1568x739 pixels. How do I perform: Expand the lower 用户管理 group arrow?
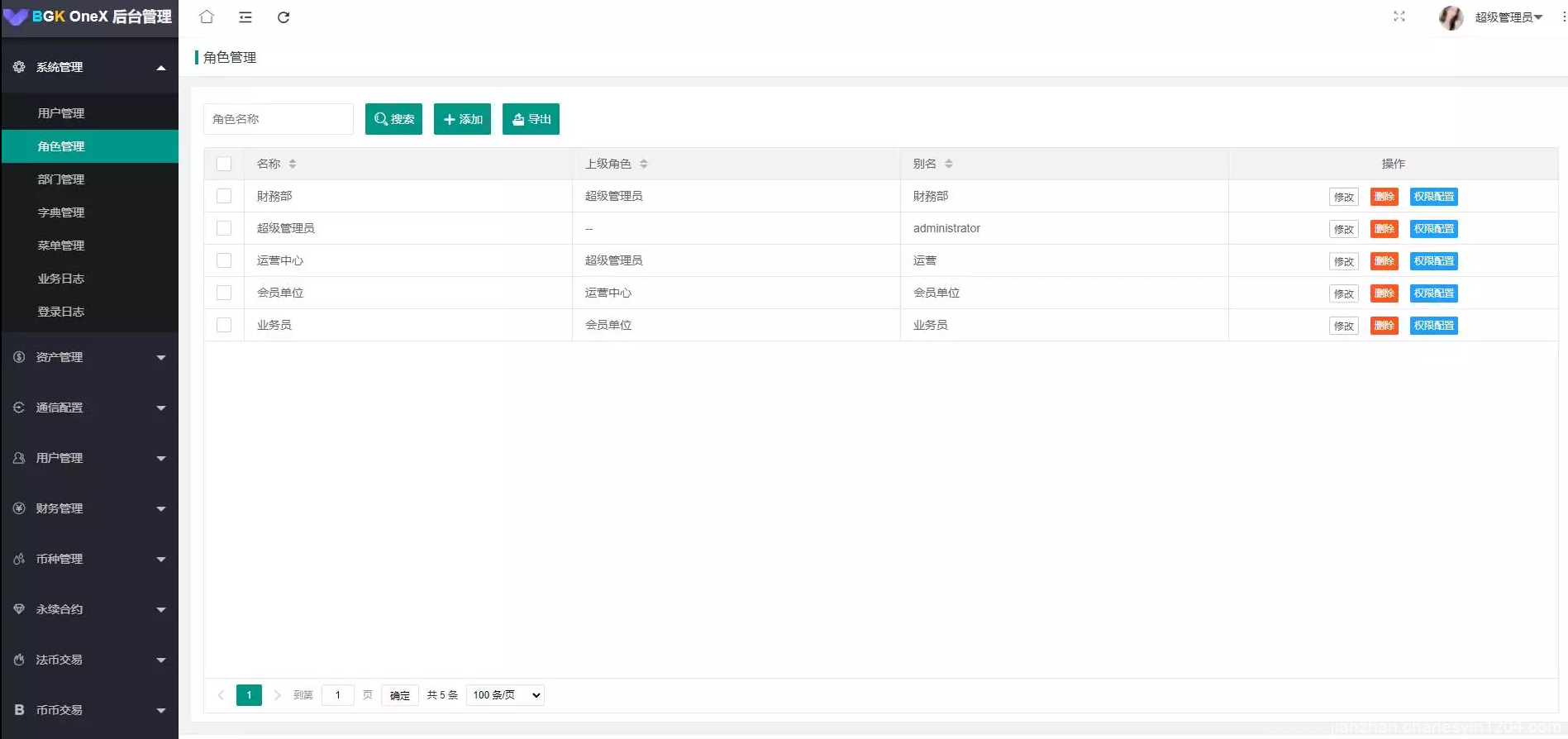click(161, 459)
